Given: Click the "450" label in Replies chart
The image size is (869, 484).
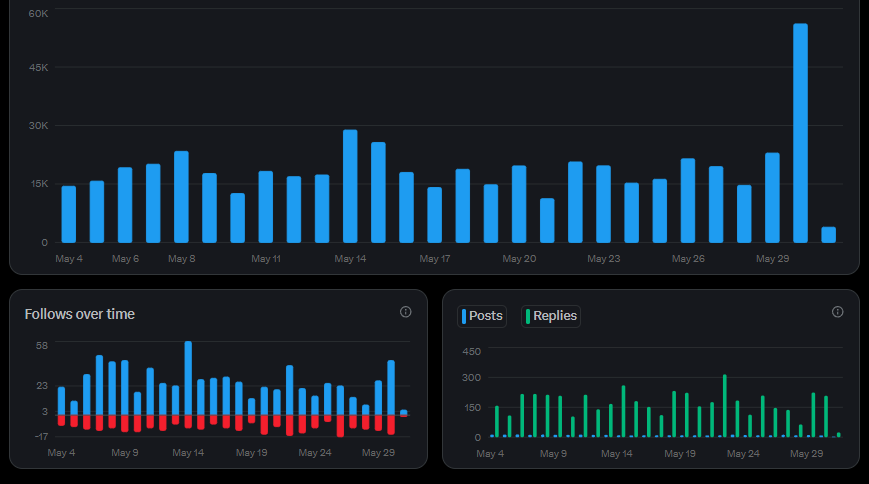Looking at the screenshot, I should click(x=472, y=351).
